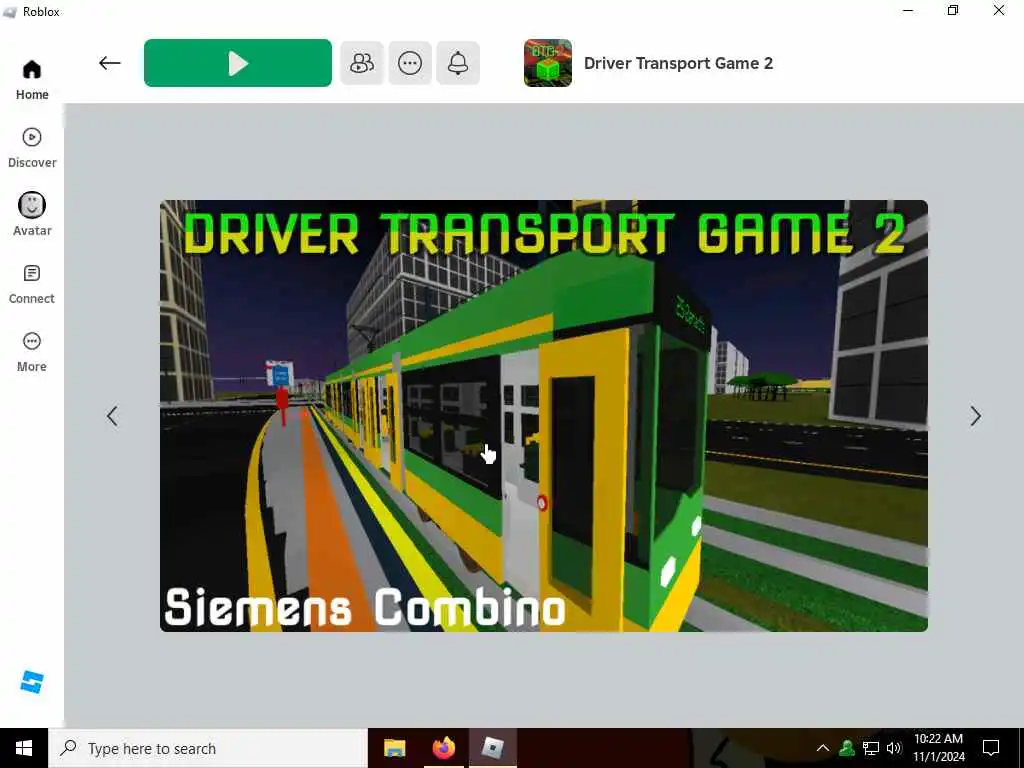Click the taskbar search box
The width and height of the screenshot is (1024, 768).
click(208, 748)
